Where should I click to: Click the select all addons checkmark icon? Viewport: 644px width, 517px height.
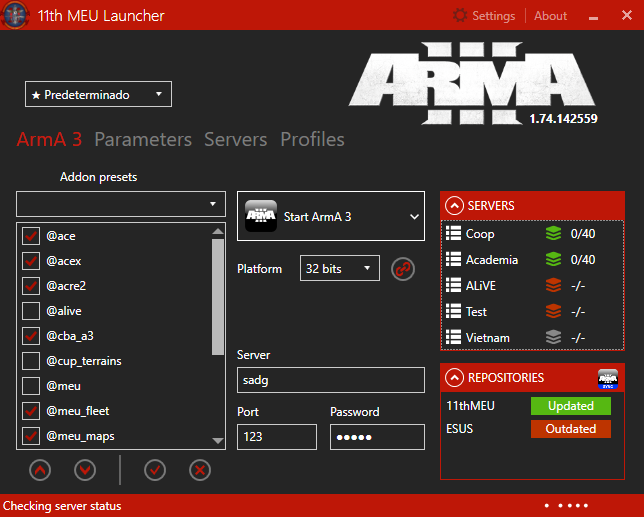coord(155,470)
